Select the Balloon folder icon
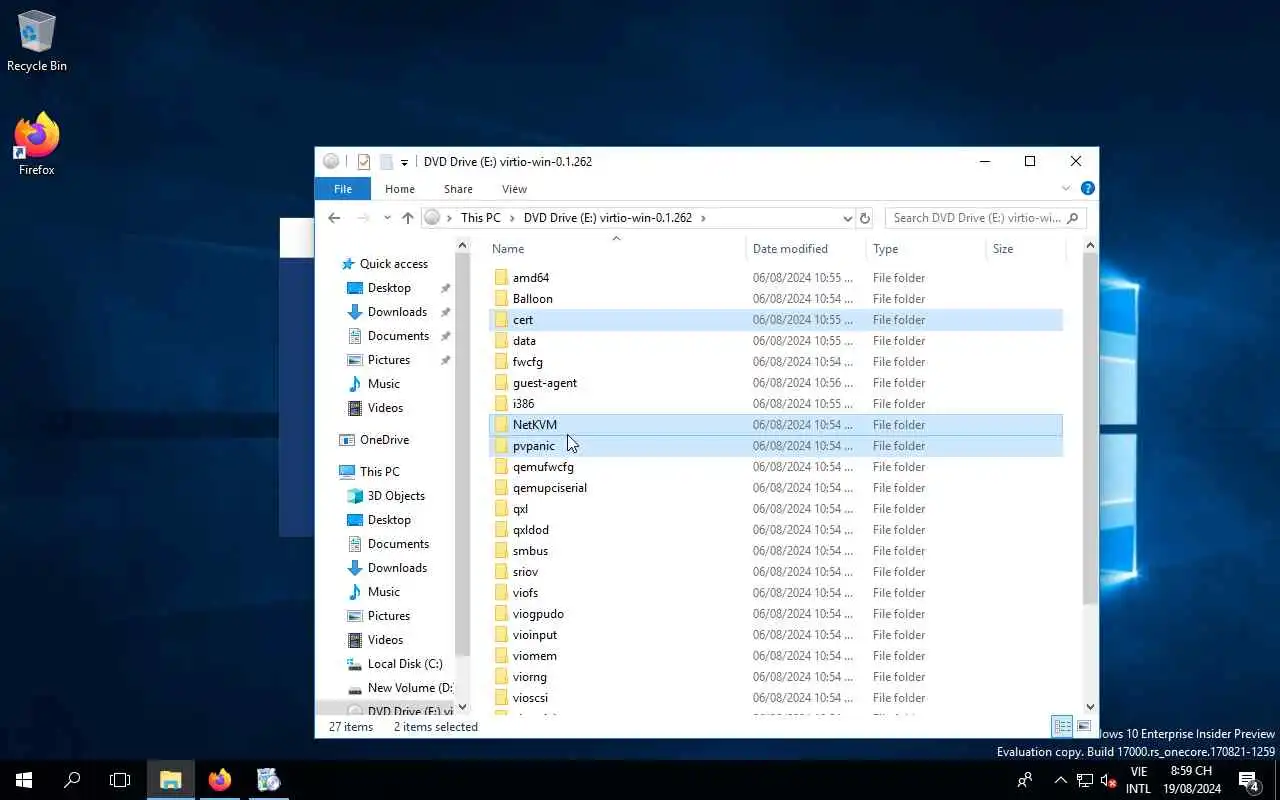 point(502,299)
